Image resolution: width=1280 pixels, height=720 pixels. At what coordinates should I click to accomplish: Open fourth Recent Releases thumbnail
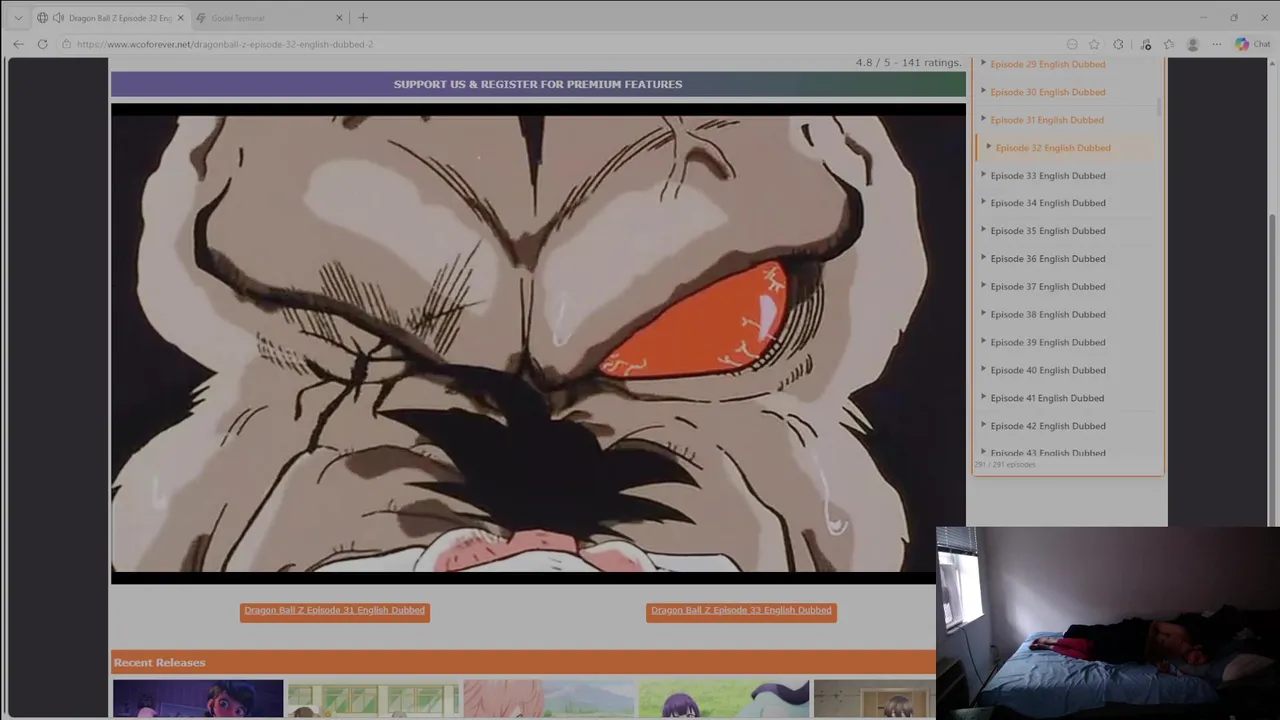[723, 699]
